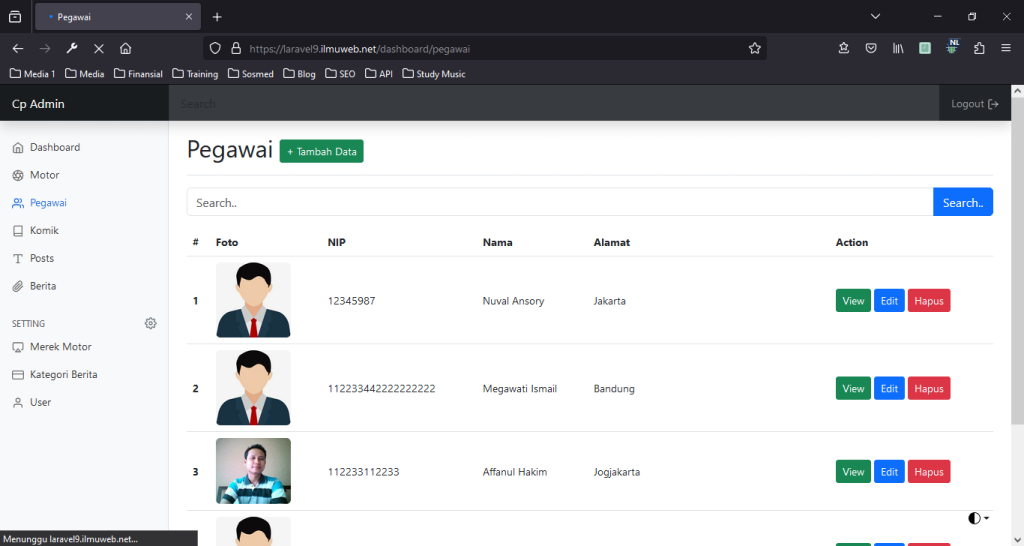Screen dimensions: 1024x546
Task: Click the settings gear icon beside SETTING
Action: [x=151, y=323]
